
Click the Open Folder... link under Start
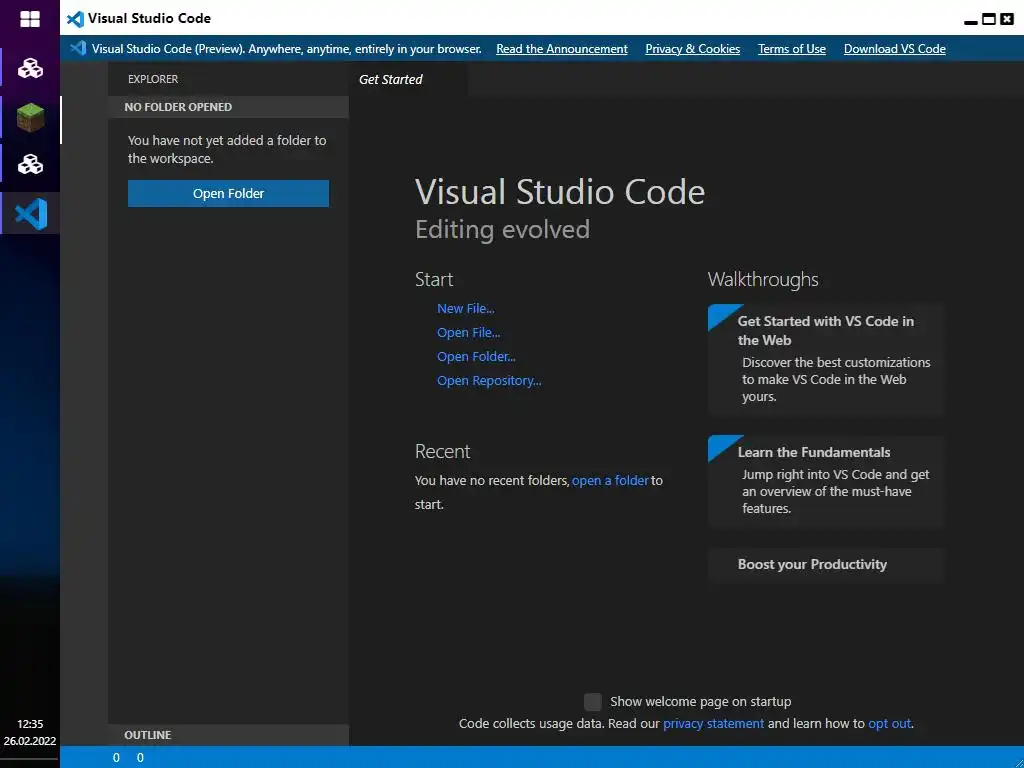click(476, 357)
